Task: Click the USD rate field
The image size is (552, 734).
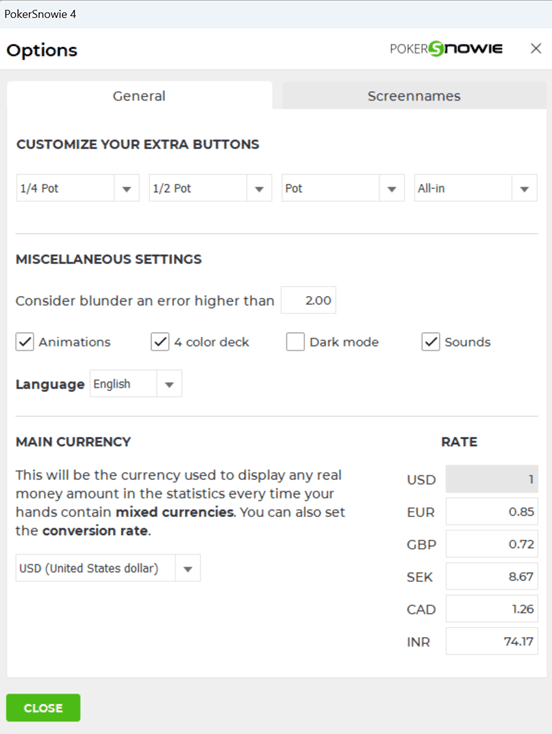Action: [492, 479]
